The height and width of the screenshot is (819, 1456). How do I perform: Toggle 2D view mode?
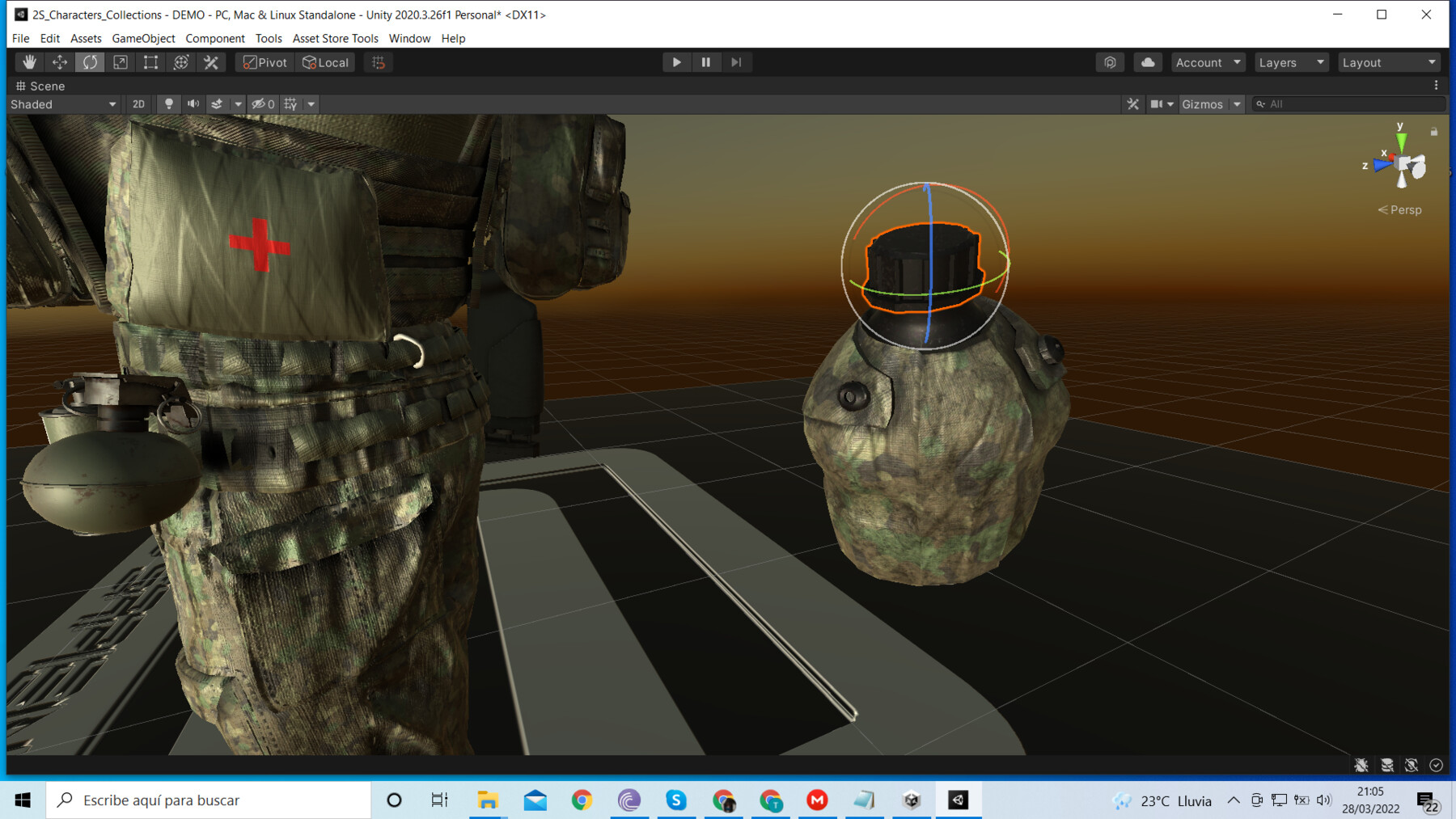click(138, 104)
